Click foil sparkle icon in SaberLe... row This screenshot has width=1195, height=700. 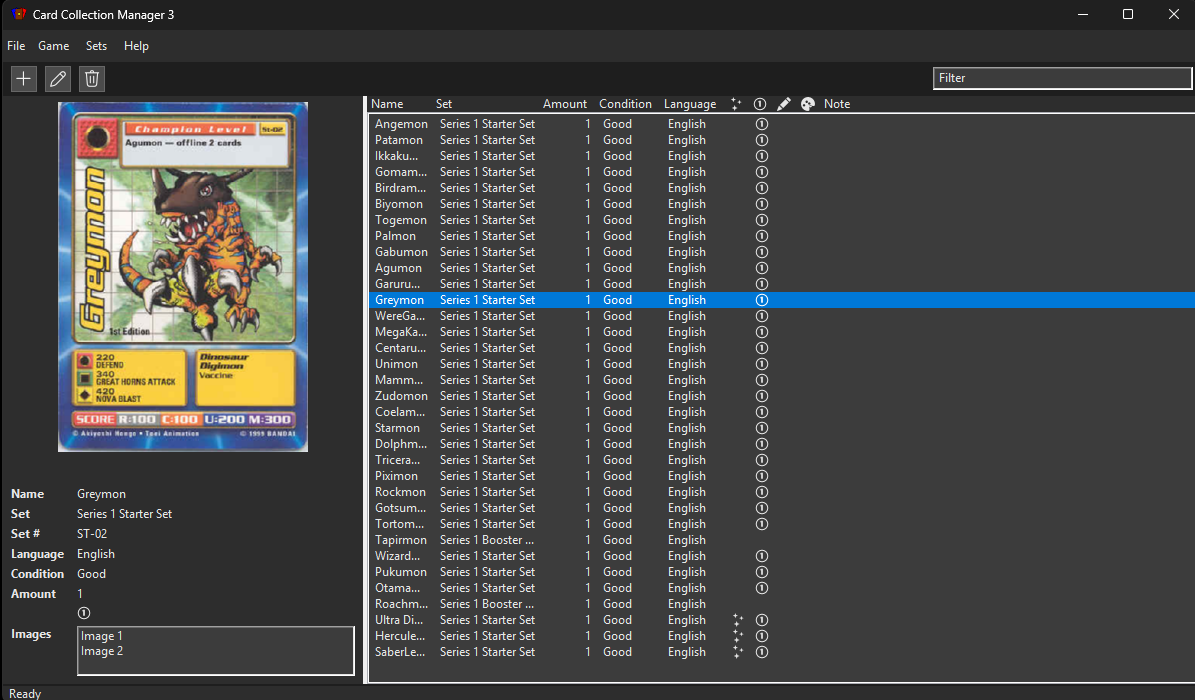click(738, 652)
